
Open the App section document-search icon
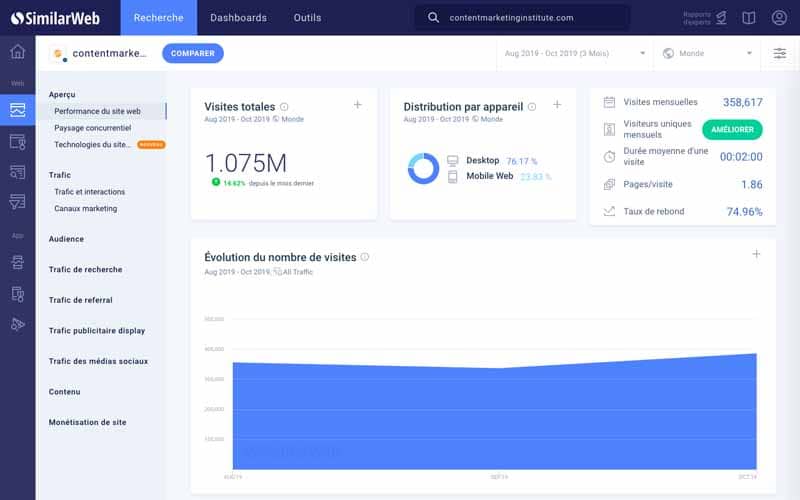pyautogui.click(x=18, y=294)
